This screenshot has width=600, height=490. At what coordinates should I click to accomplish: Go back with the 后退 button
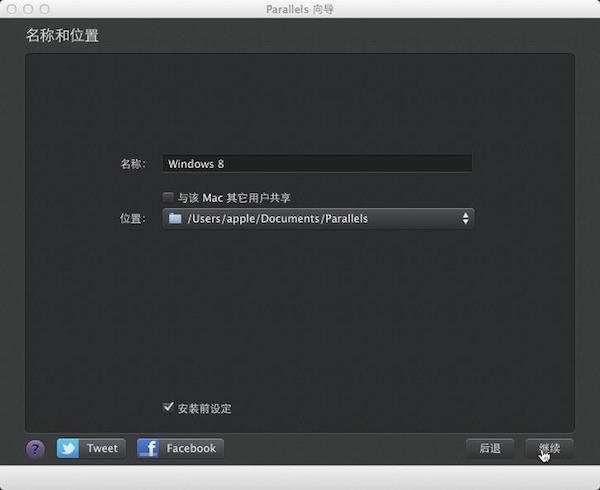(490, 448)
